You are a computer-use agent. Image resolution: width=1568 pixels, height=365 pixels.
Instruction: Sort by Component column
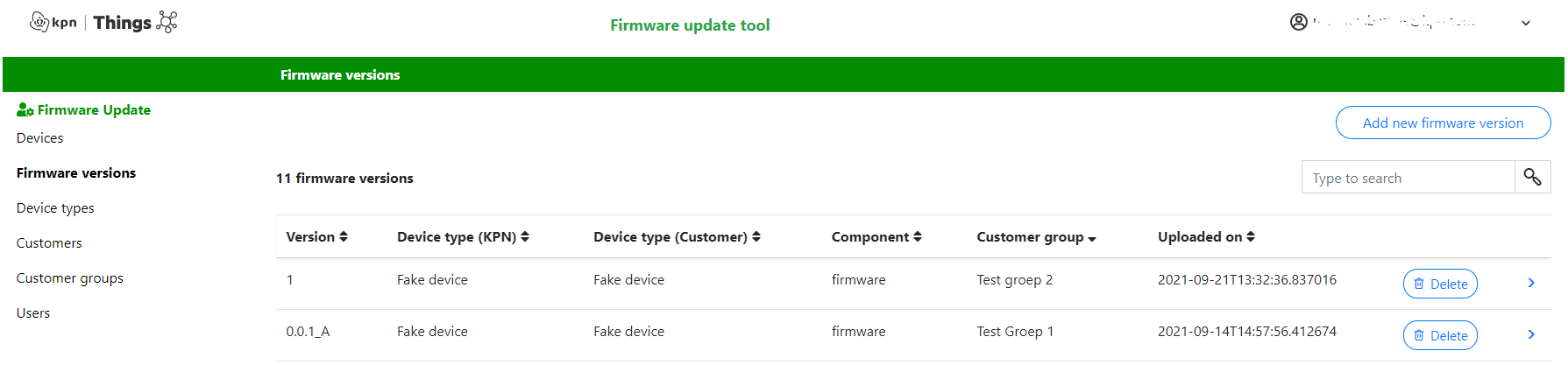click(x=876, y=236)
